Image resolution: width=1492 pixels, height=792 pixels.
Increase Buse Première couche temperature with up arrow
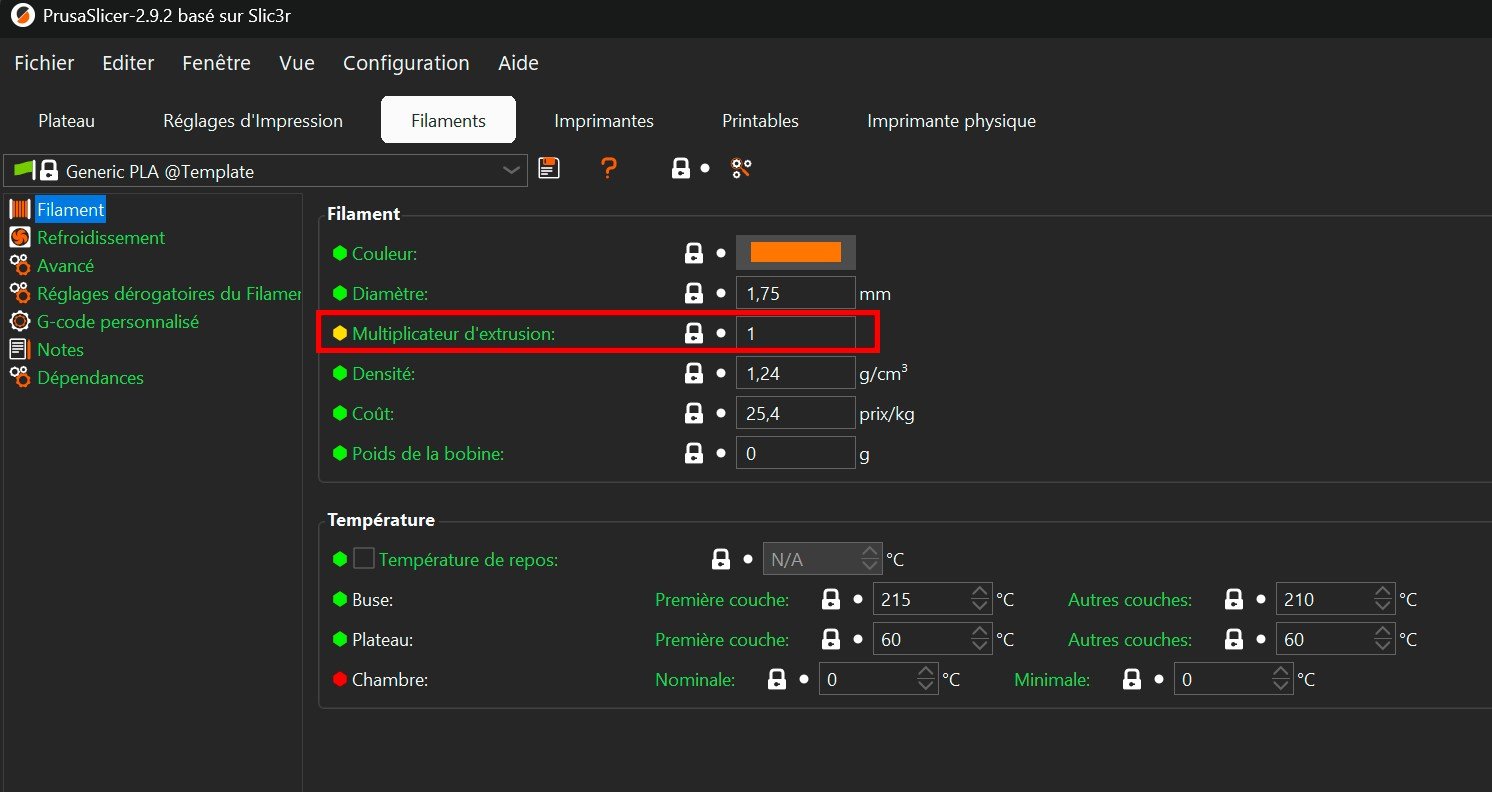point(980,593)
